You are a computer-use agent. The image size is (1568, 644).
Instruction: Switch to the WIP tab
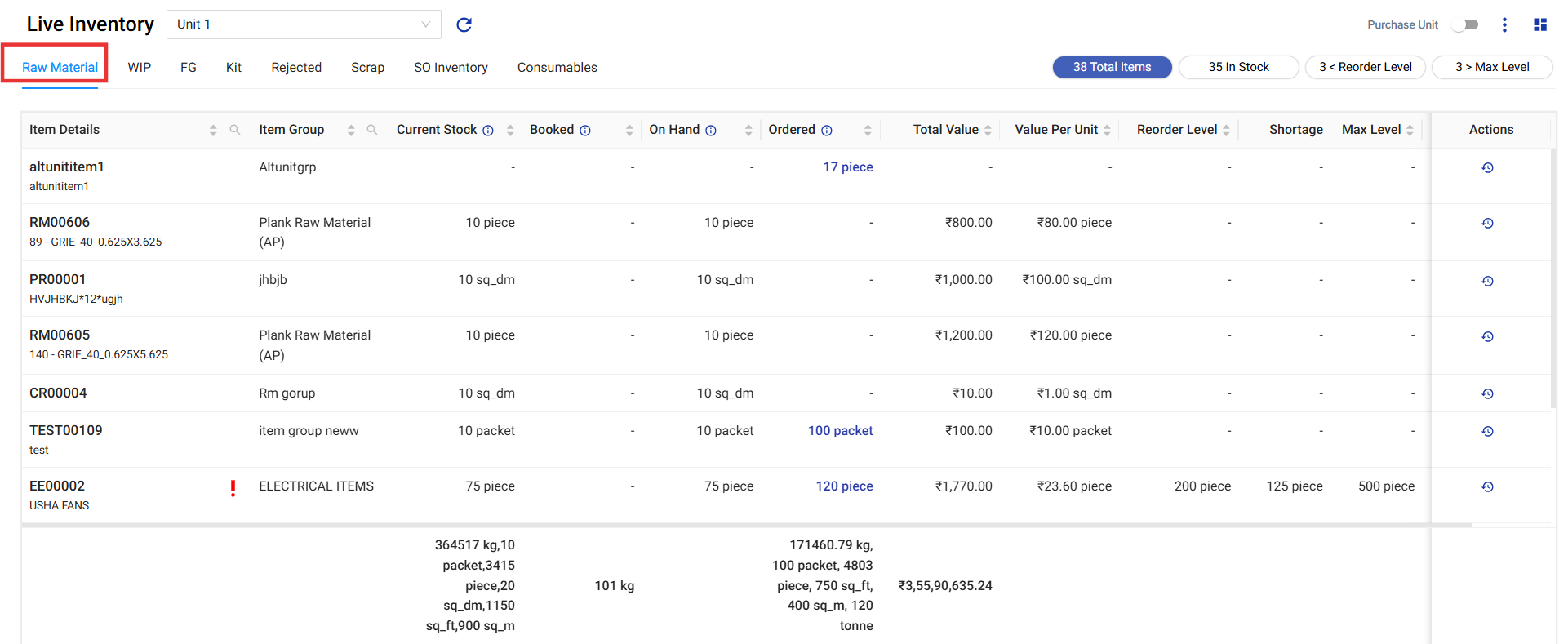pyautogui.click(x=139, y=67)
